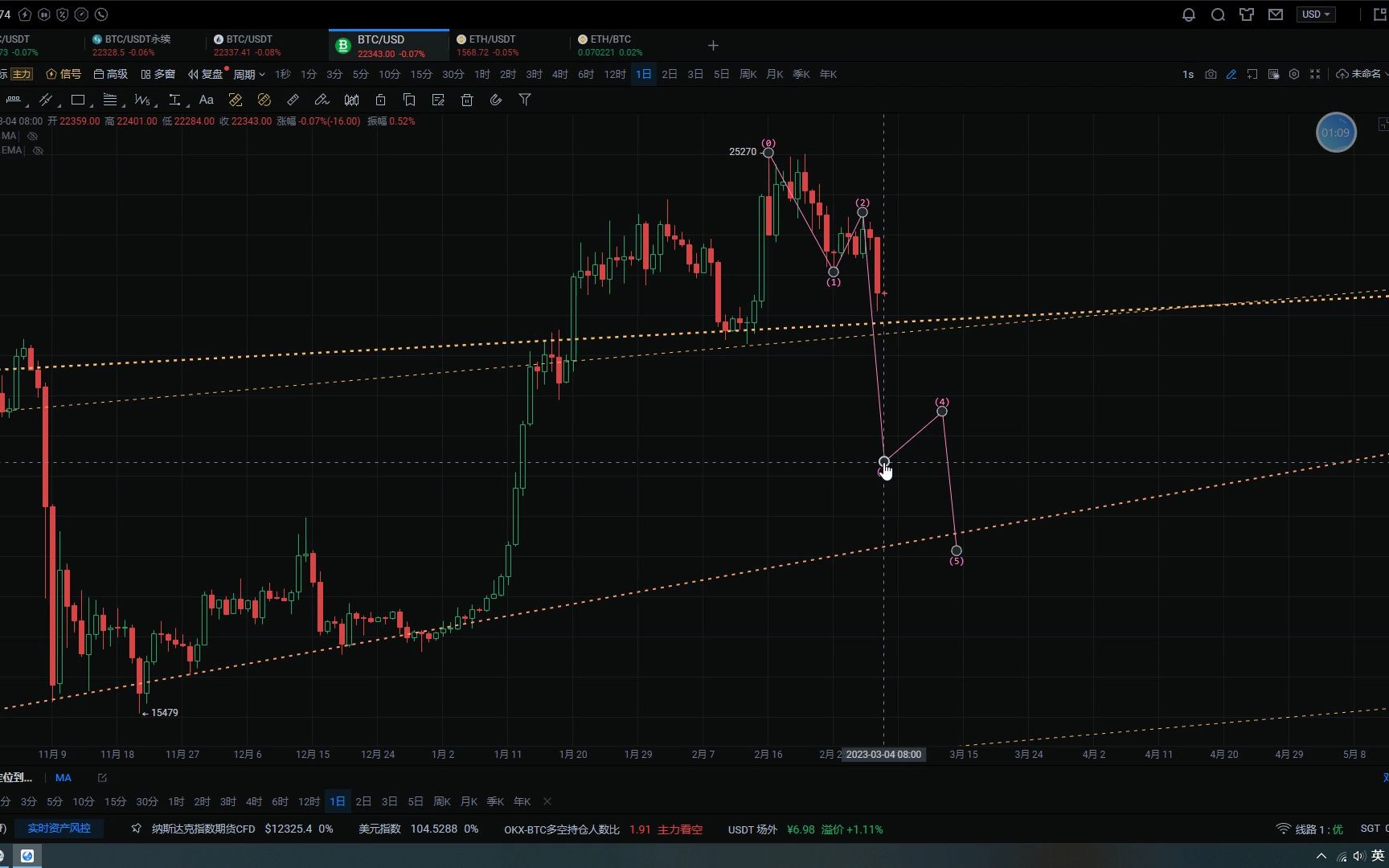
Task: Toggle the drawing pencil tool in top bar
Action: pyautogui.click(x=1231, y=74)
